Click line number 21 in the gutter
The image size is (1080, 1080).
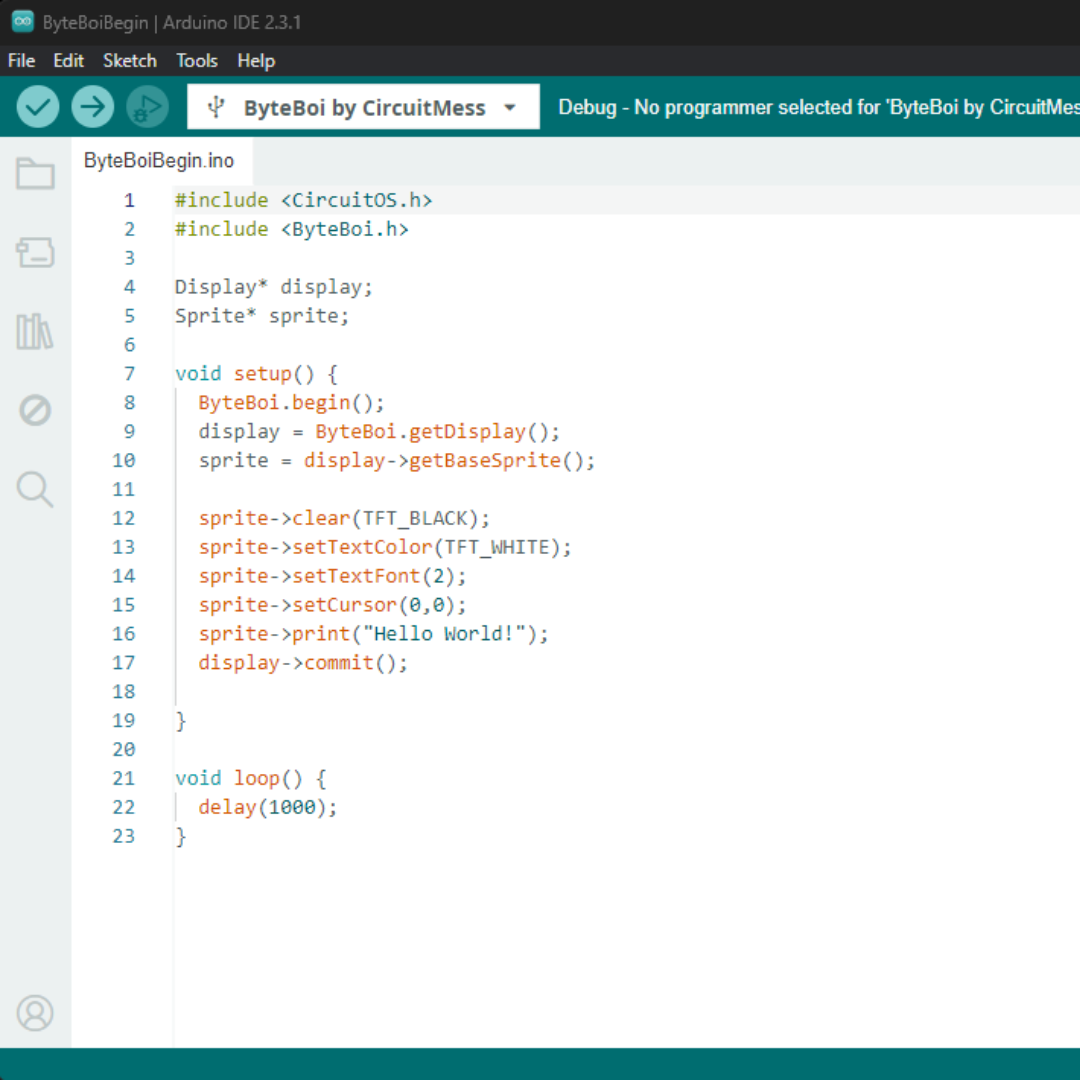(124, 778)
